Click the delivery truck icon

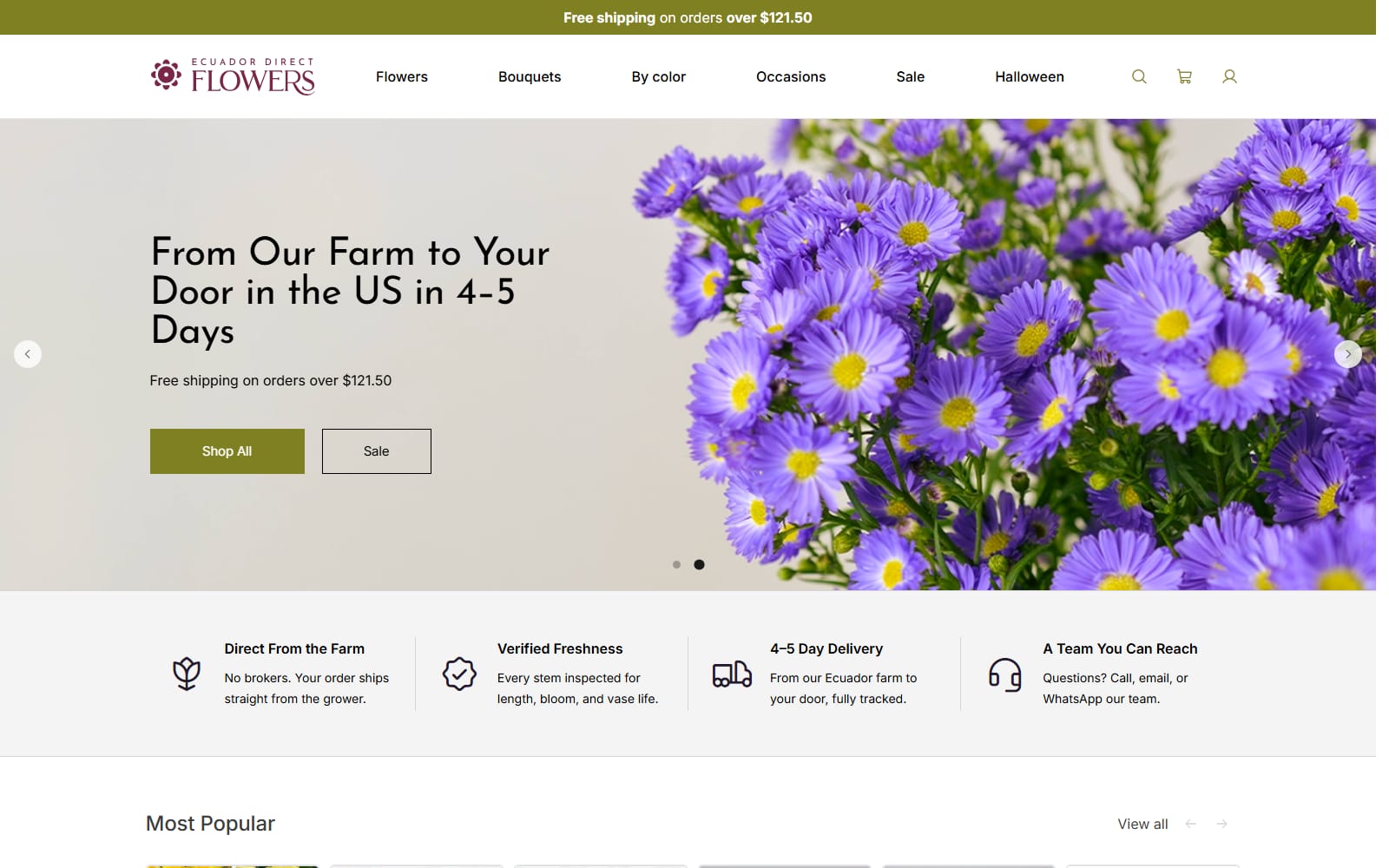(732, 674)
